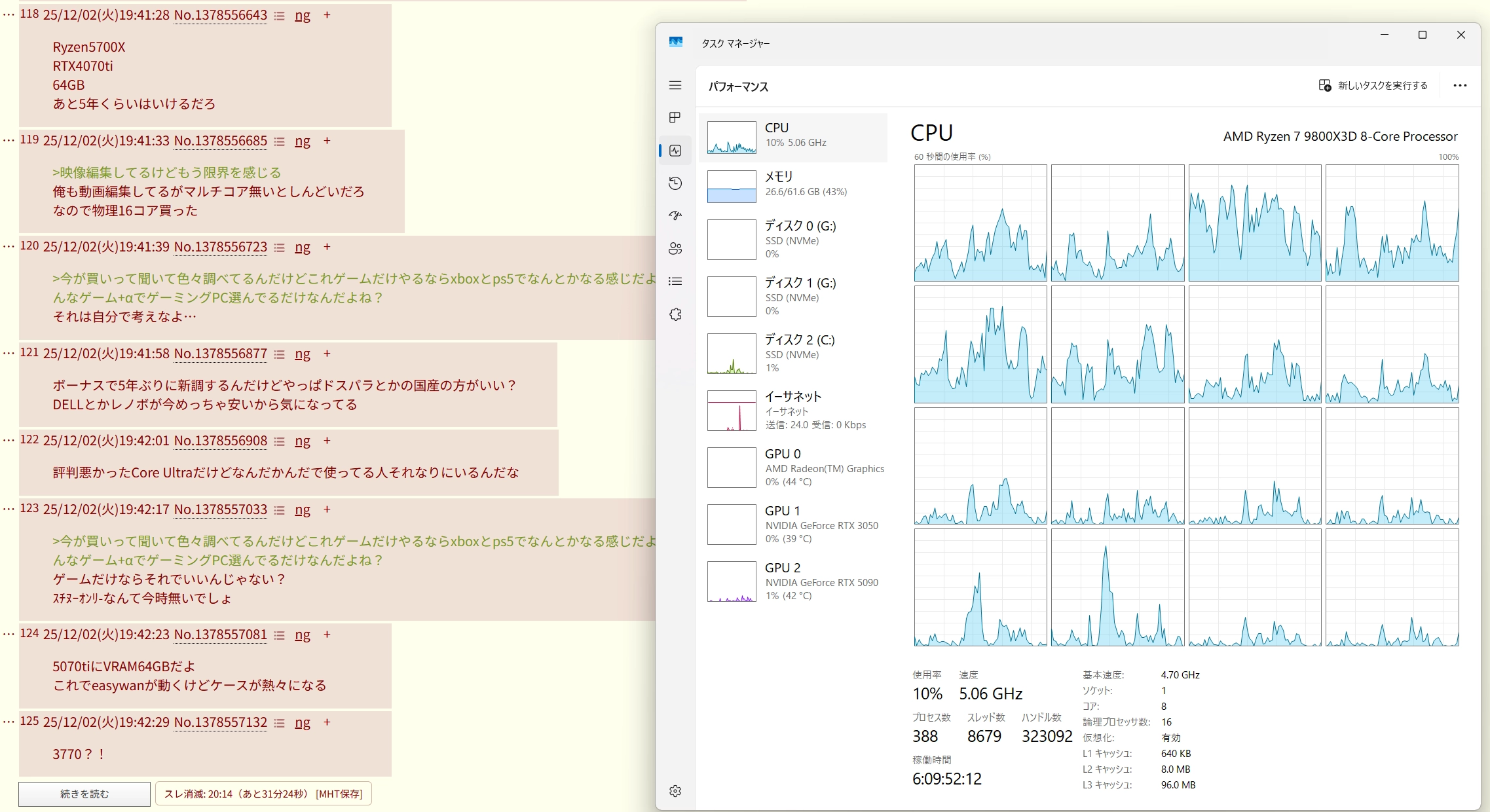Image resolution: width=1490 pixels, height=812 pixels.
Task: Open the Task Manager hamburger navigation menu
Action: click(675, 85)
